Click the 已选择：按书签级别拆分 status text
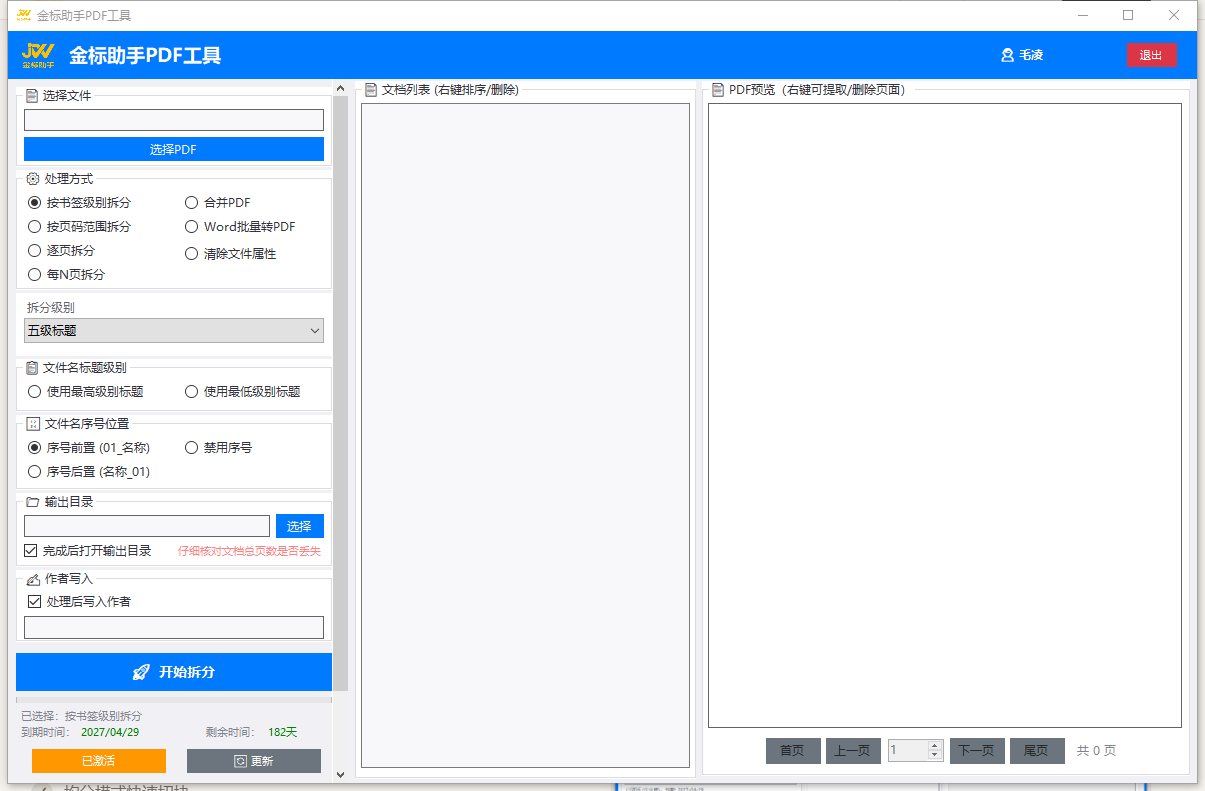The height and width of the screenshot is (791, 1205). click(81, 716)
